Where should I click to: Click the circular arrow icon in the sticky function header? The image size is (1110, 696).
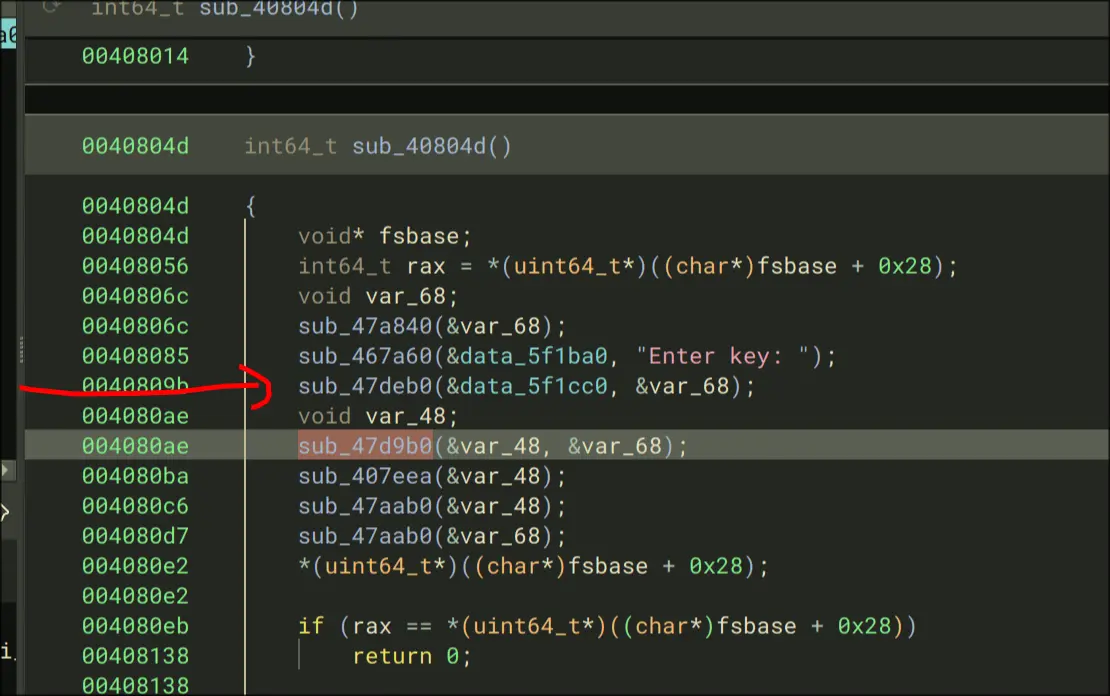tap(51, 7)
